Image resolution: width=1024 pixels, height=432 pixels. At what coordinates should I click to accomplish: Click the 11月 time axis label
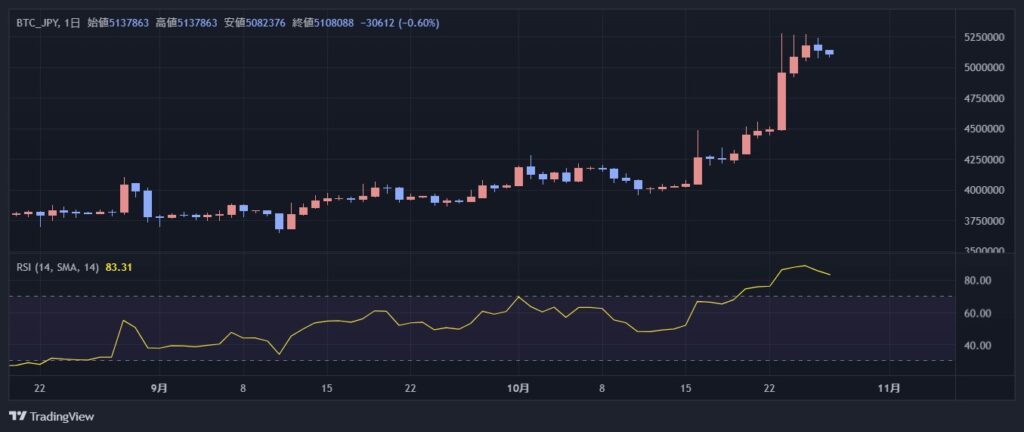point(889,388)
